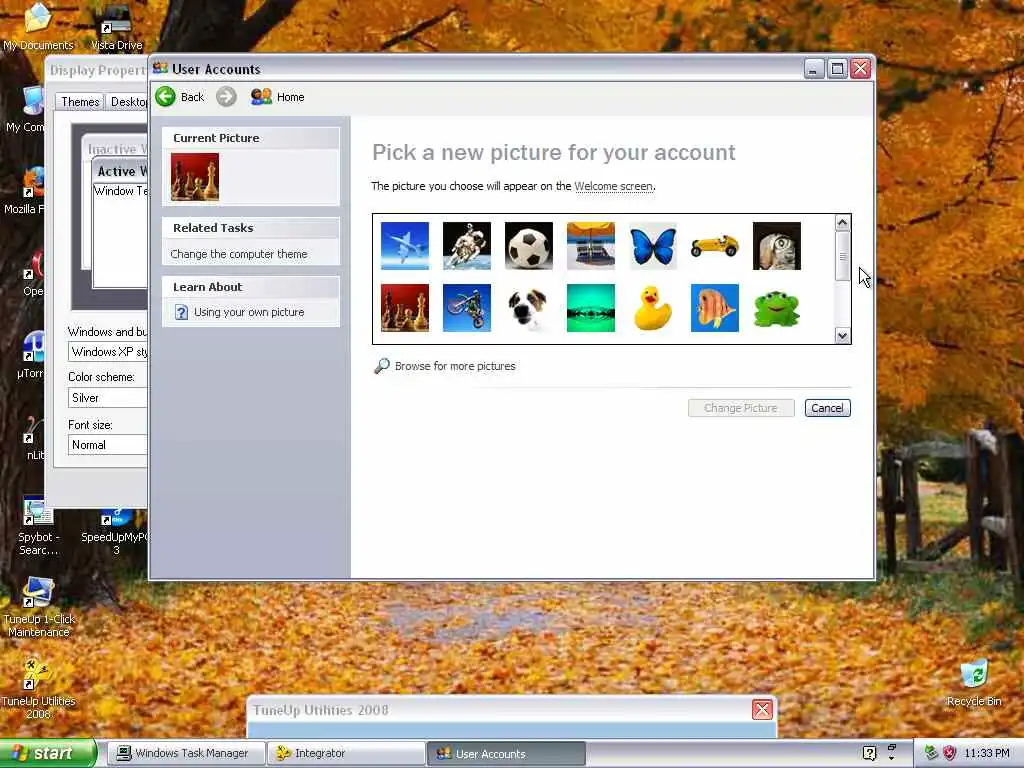Image resolution: width=1024 pixels, height=768 pixels.
Task: Click the User Accounts title bar icon
Action: point(160,68)
